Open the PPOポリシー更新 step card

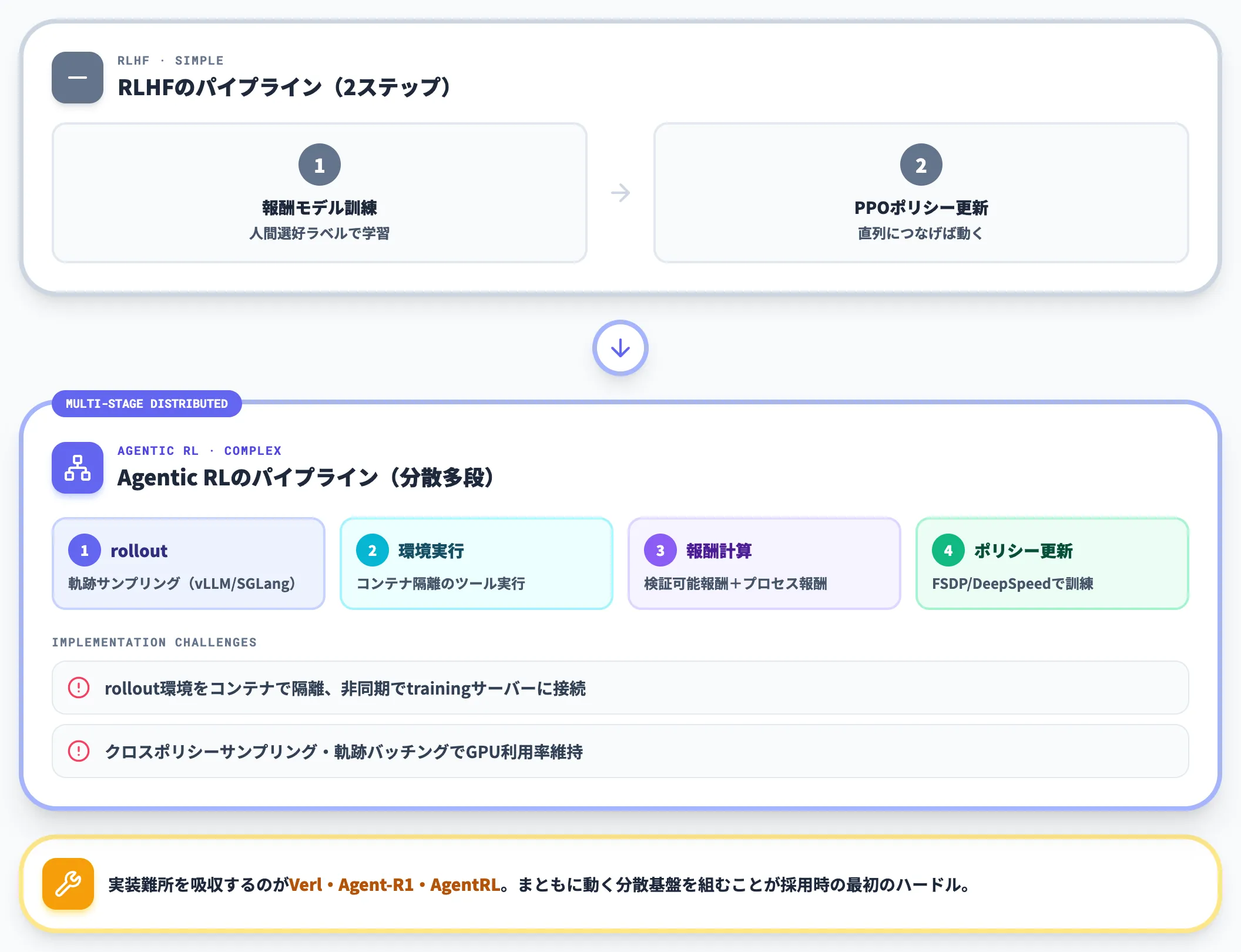tap(921, 193)
